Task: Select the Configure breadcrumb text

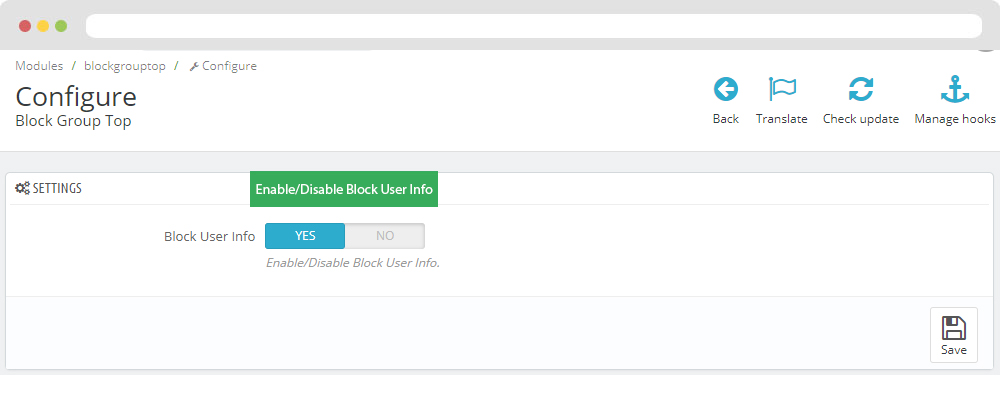Action: pyautogui.click(x=230, y=66)
